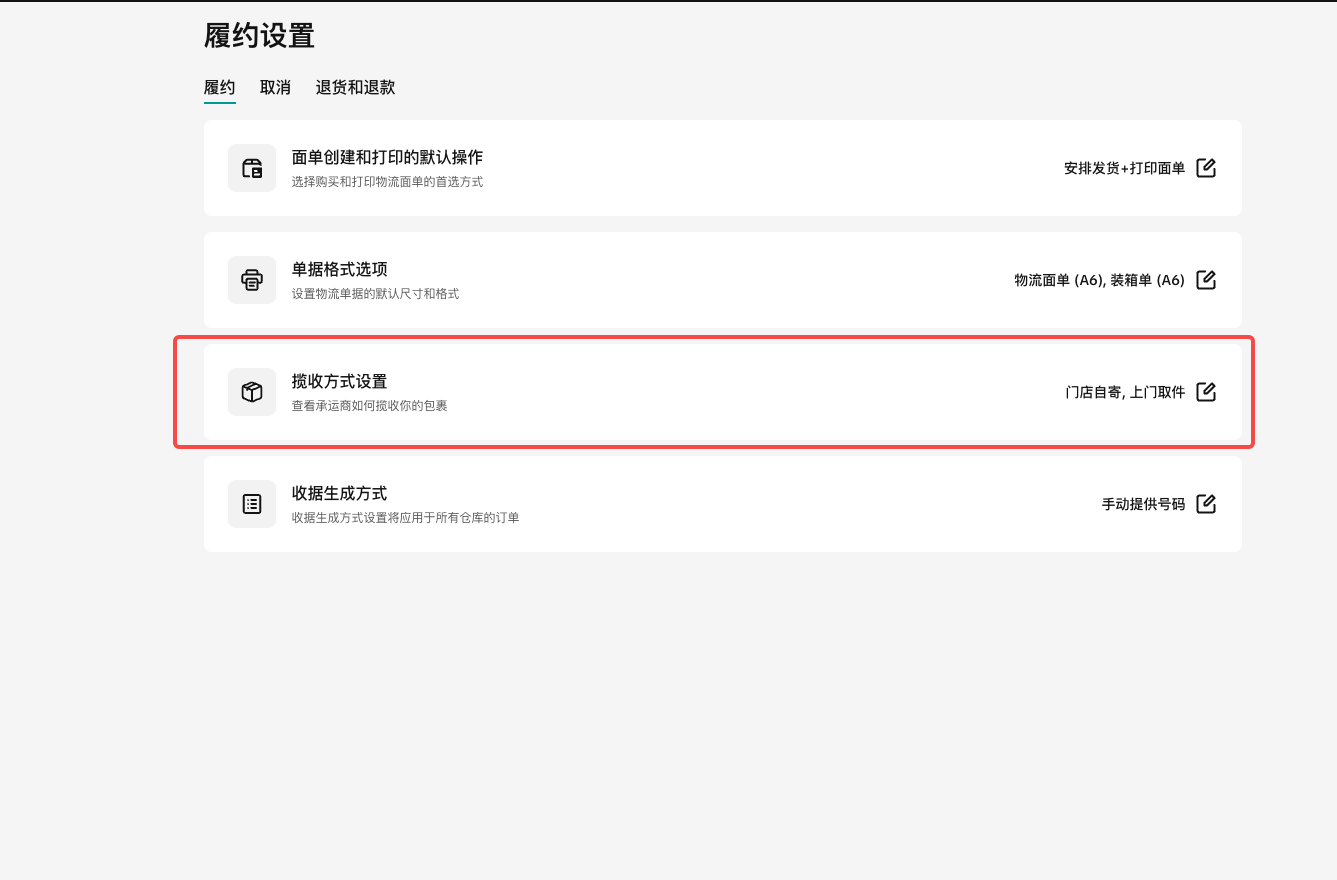Image resolution: width=1337 pixels, height=880 pixels.
Task: Click the 物流面单 (A6), 装箱单 (A6) value
Action: (1099, 281)
